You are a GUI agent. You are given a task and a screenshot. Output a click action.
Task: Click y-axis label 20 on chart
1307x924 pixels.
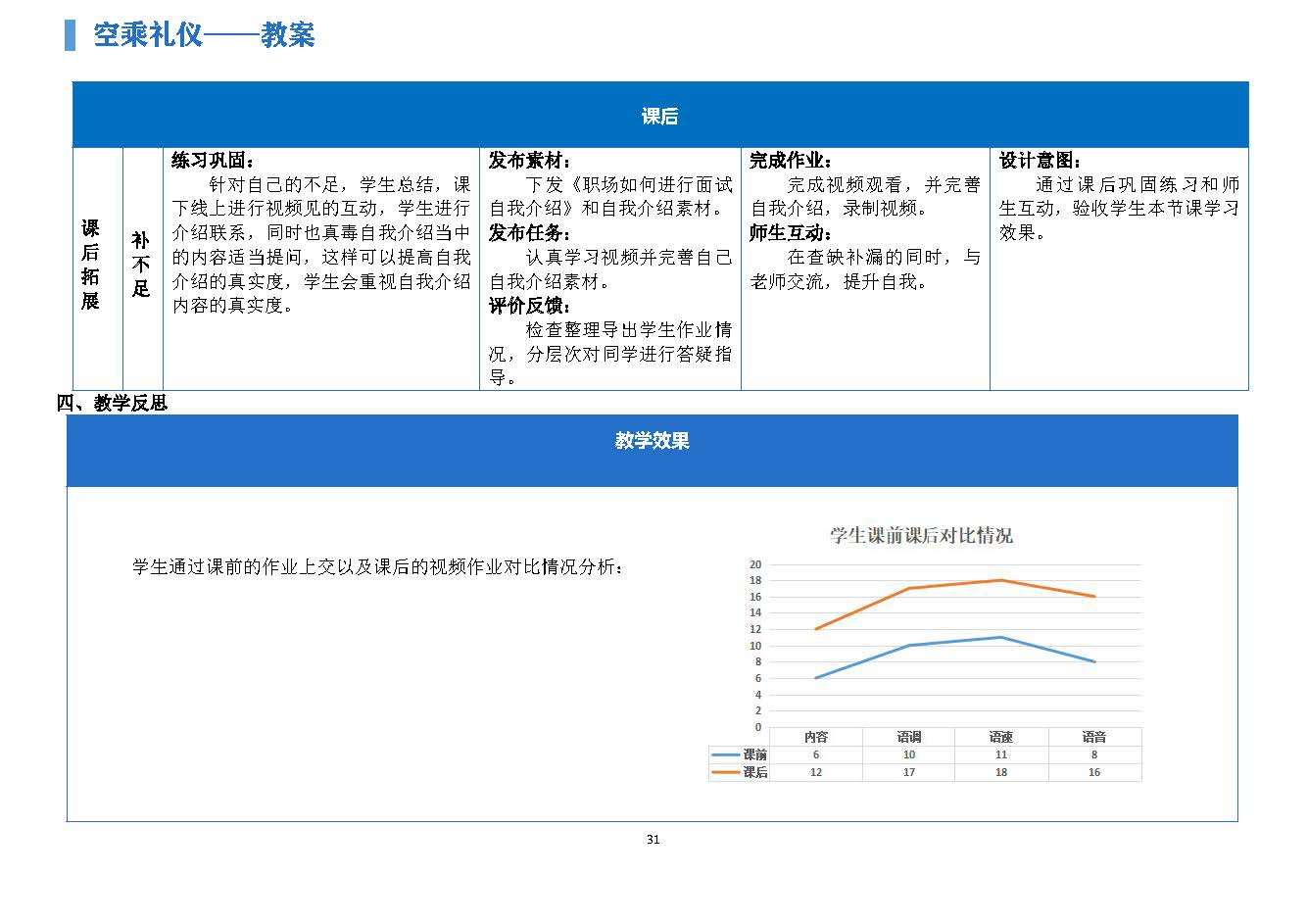pos(755,564)
